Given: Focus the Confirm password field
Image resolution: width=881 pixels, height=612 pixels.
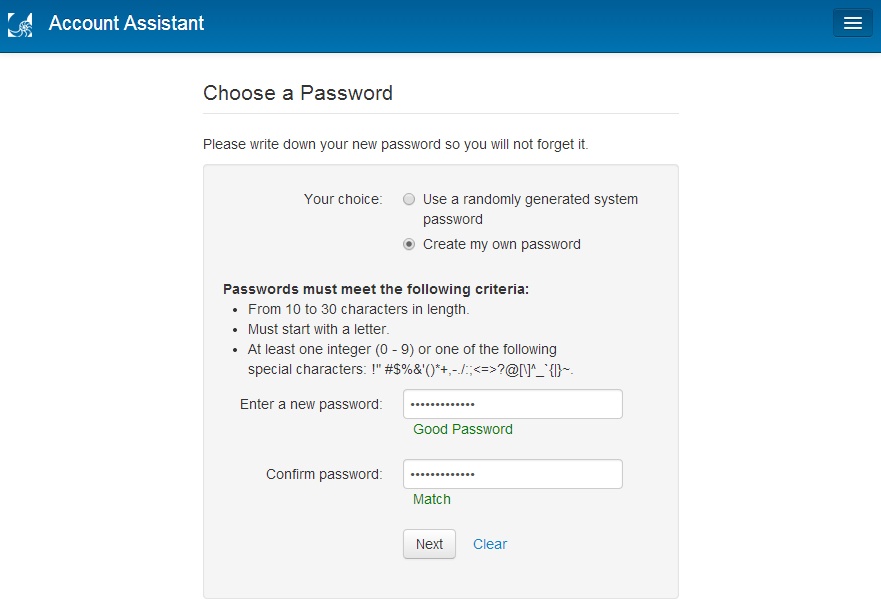Looking at the screenshot, I should tap(512, 474).
